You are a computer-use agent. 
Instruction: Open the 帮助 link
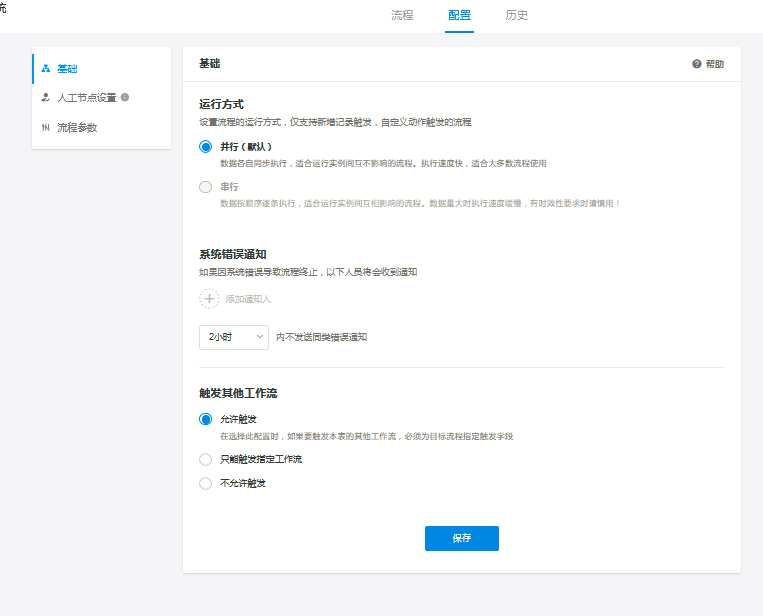pyautogui.click(x=715, y=64)
